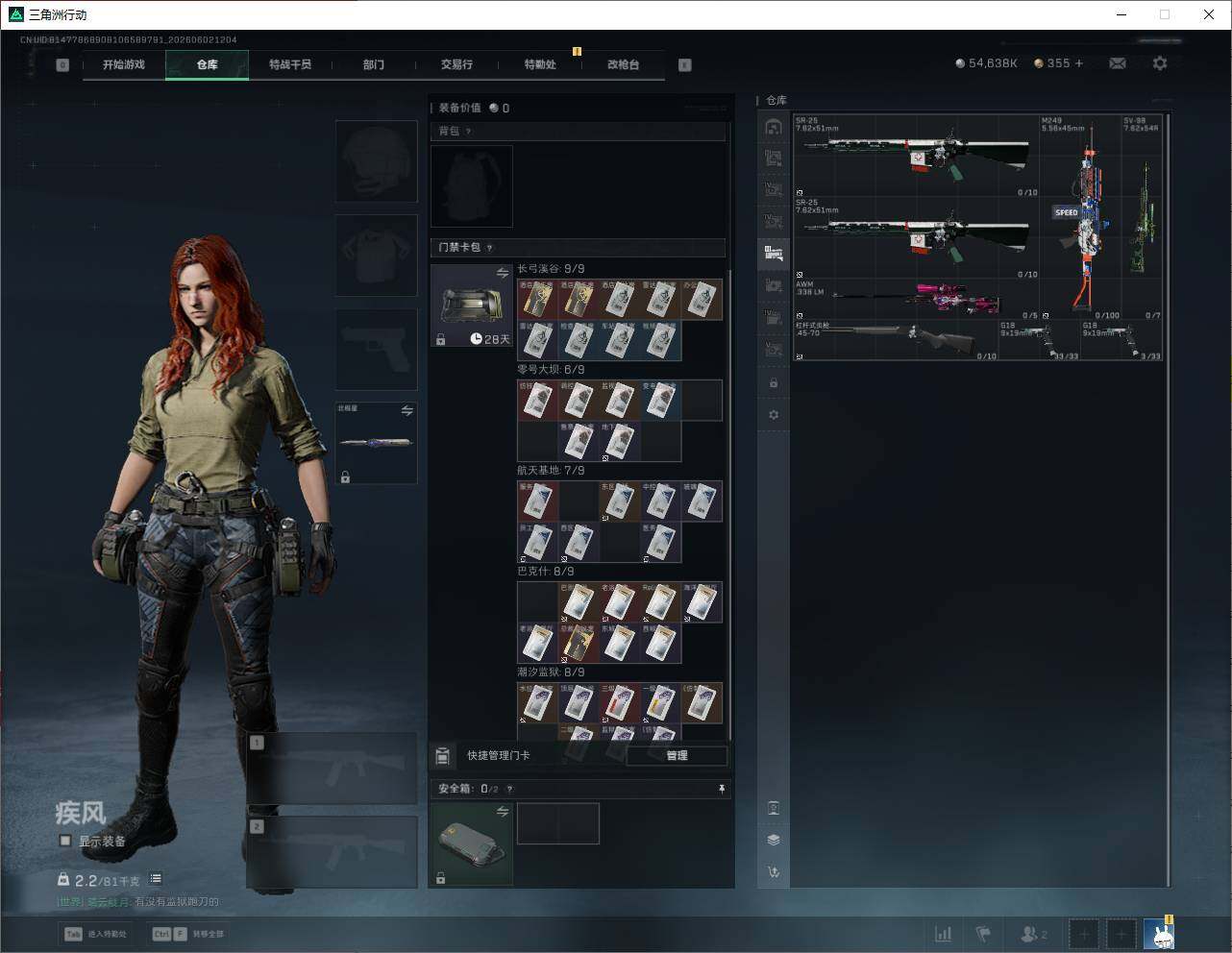Click the stacked layers icon in warehouse sidebar
The image size is (1232, 953).
click(774, 840)
